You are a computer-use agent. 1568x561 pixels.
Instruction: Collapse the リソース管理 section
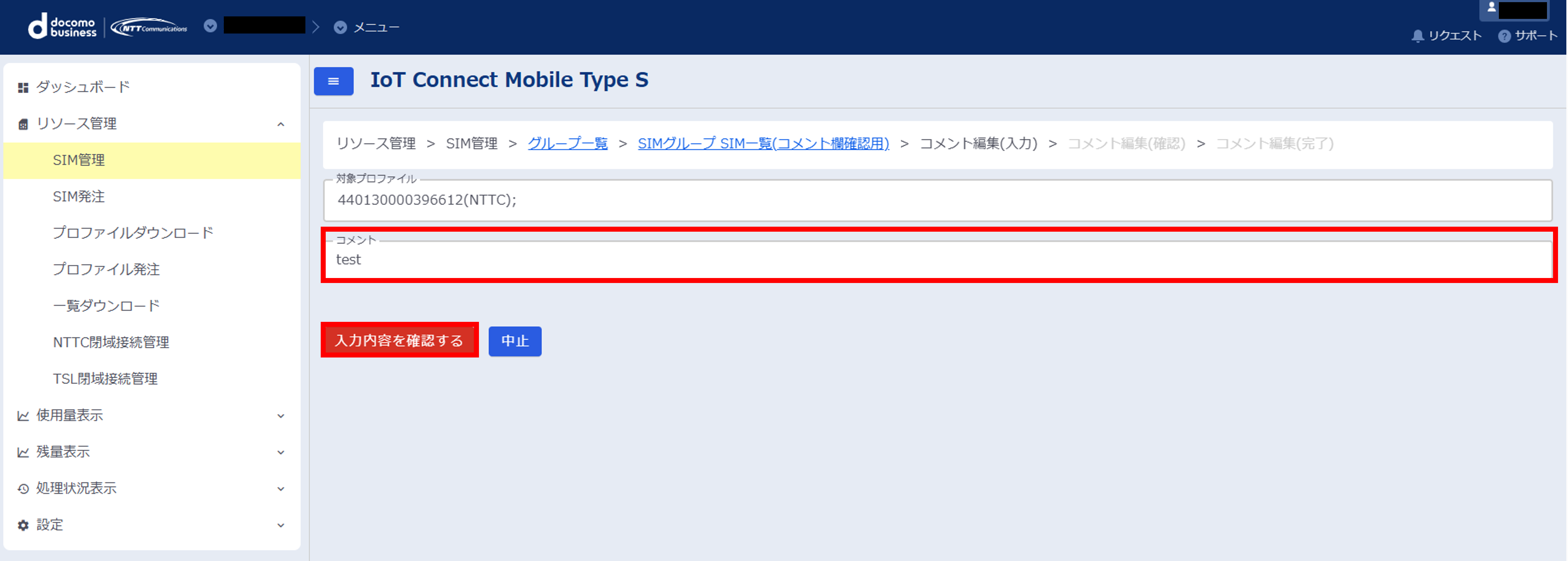click(280, 124)
